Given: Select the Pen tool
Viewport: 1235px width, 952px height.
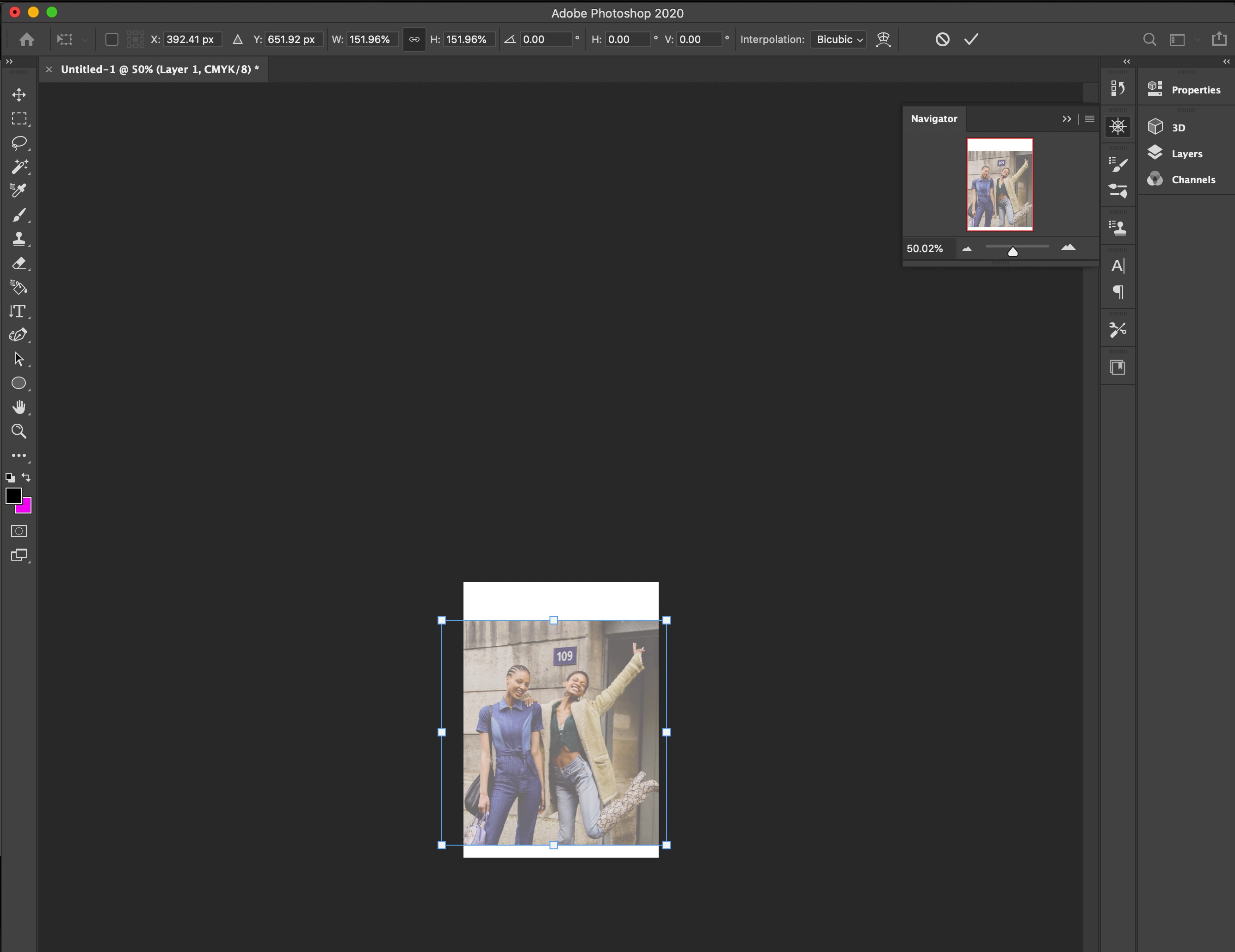Looking at the screenshot, I should [18, 335].
